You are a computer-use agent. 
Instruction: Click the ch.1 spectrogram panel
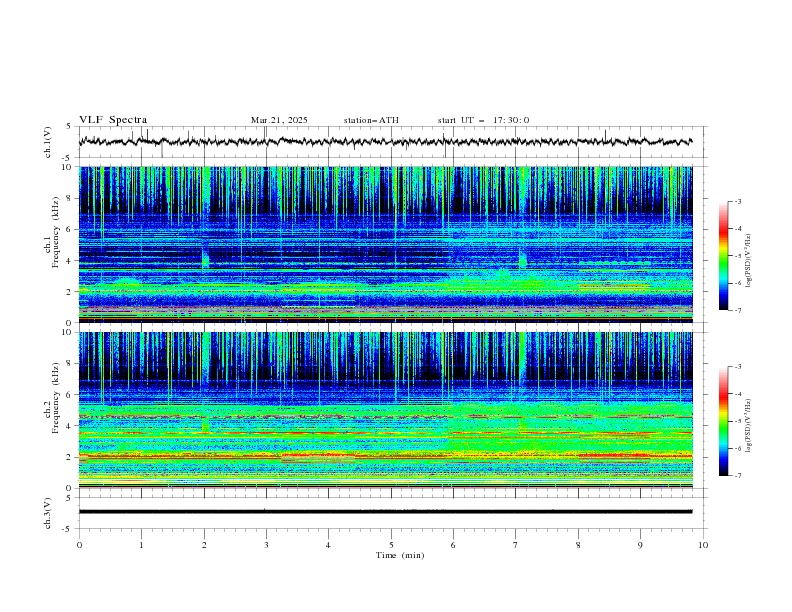tap(385, 244)
